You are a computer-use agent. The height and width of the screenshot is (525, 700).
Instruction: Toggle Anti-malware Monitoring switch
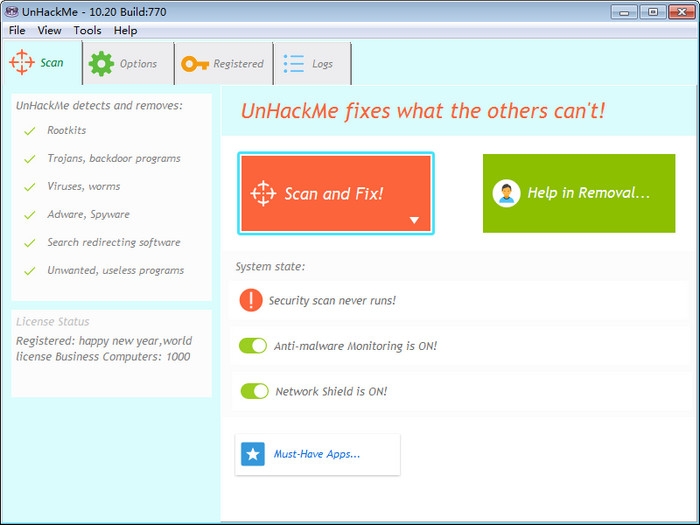[x=253, y=346]
